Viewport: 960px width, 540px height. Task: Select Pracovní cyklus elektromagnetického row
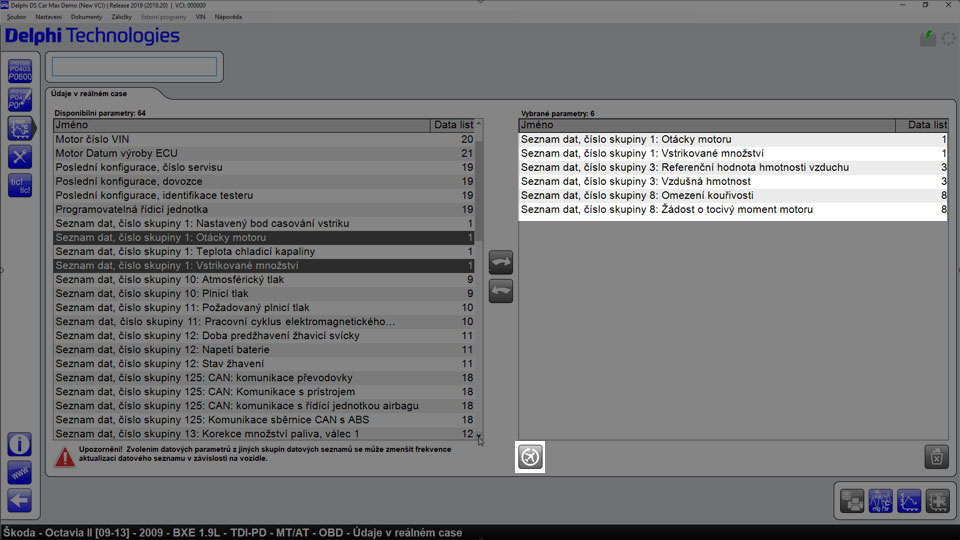click(264, 321)
